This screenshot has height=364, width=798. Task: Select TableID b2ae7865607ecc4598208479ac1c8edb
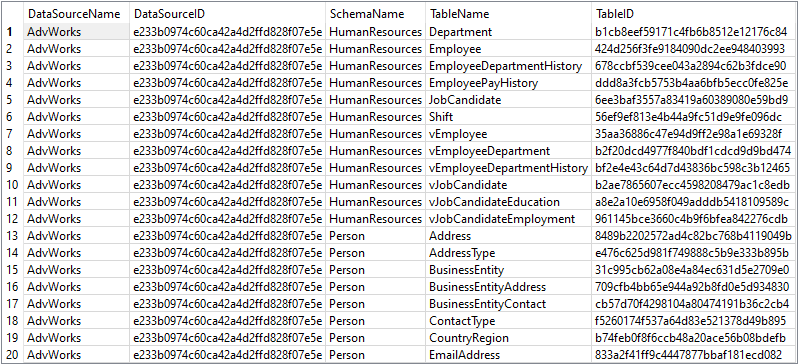(693, 185)
